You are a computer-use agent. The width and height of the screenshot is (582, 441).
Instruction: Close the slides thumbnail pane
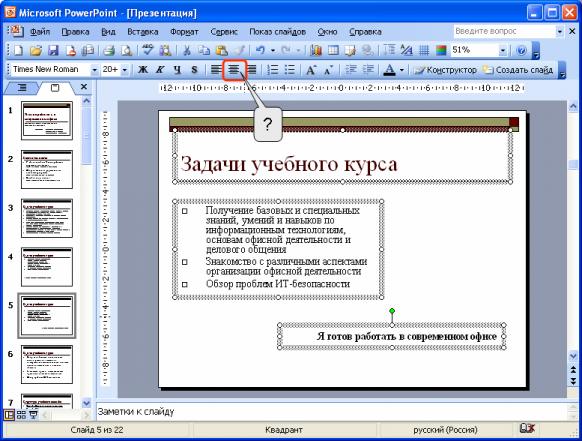[x=84, y=87]
